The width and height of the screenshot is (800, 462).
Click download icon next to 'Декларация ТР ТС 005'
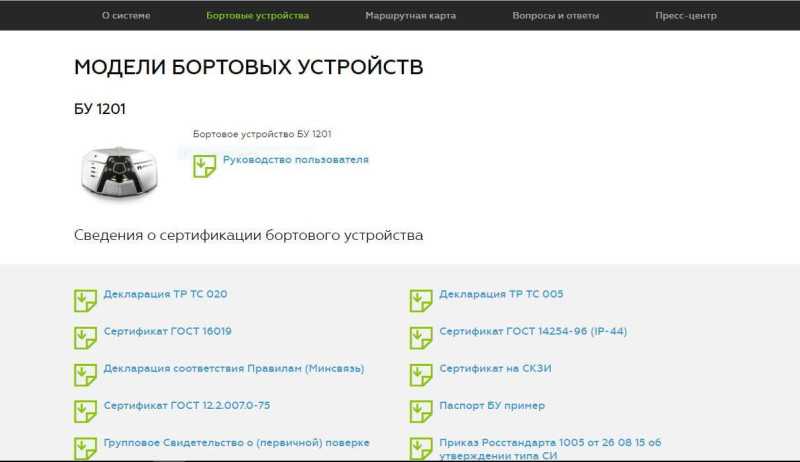coord(421,301)
